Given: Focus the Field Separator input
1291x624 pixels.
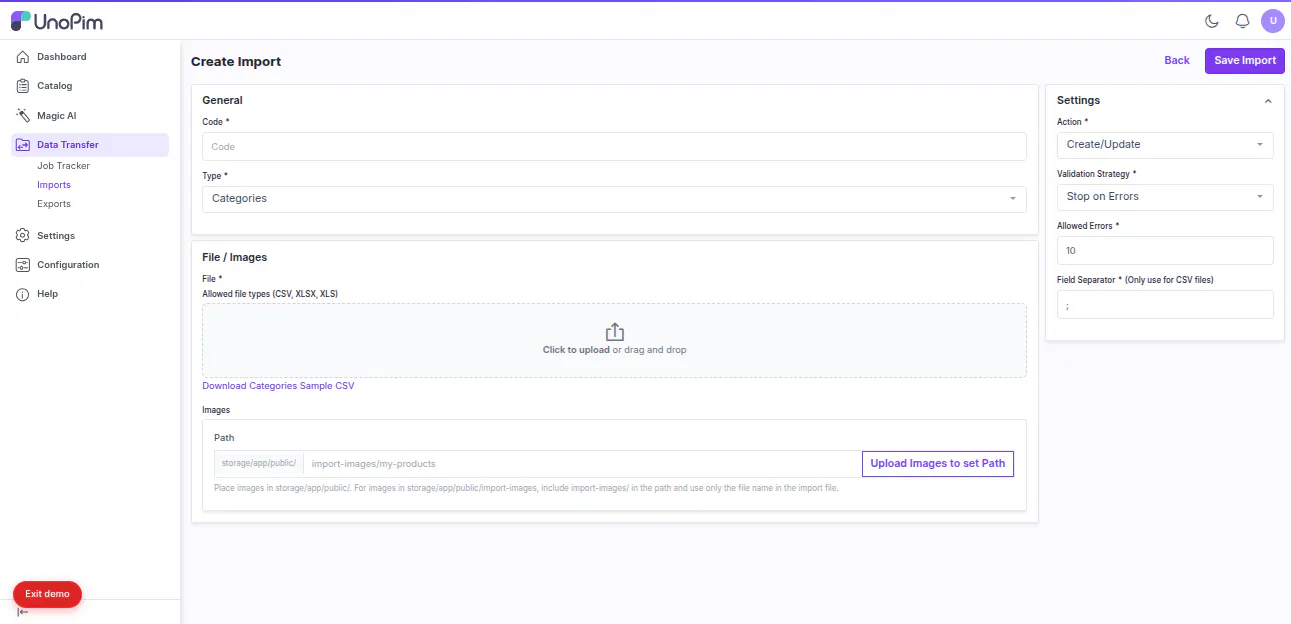Looking at the screenshot, I should click(x=1165, y=305).
